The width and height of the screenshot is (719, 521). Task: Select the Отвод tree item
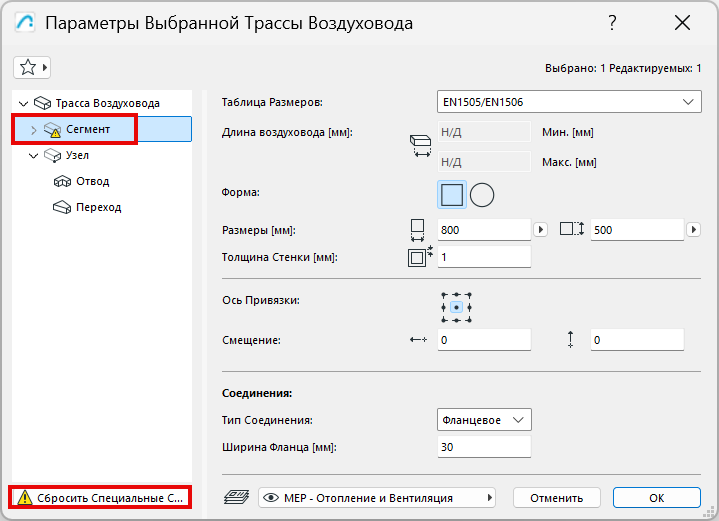click(x=93, y=182)
